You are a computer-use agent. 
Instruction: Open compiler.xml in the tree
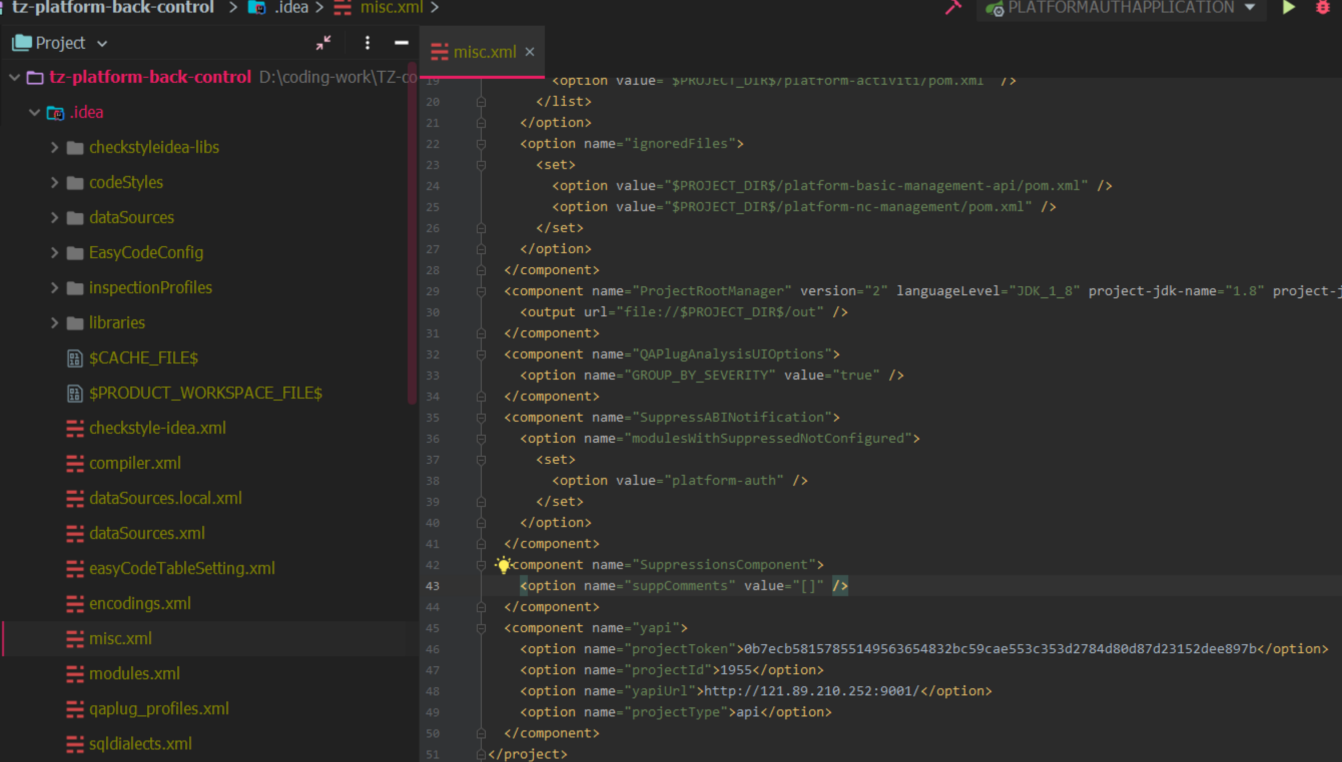click(135, 462)
